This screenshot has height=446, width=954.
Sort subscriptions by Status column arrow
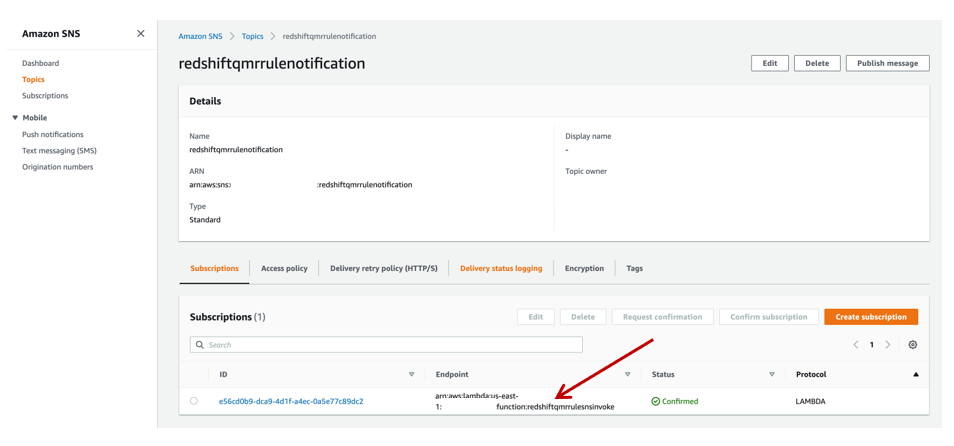pos(772,374)
